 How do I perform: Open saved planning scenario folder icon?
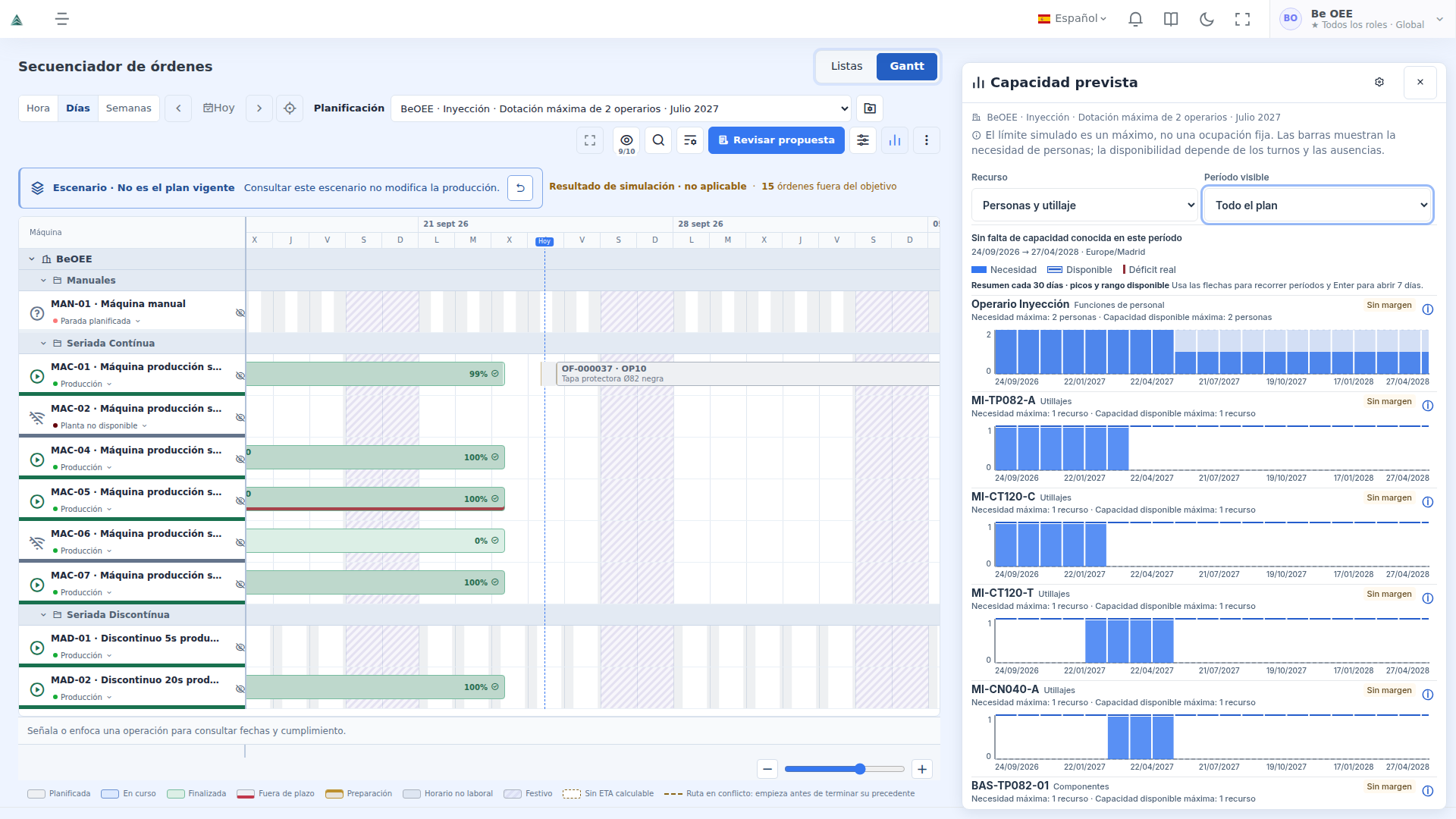(x=870, y=108)
